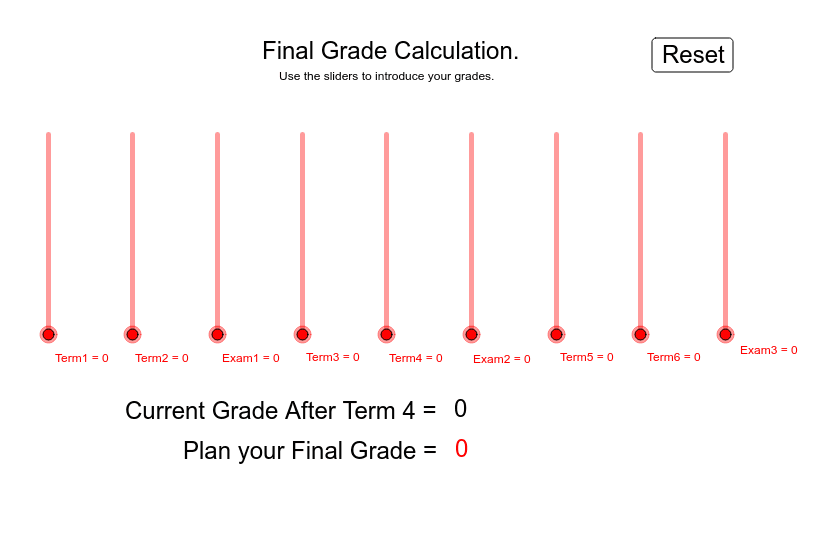The image size is (840, 556).
Task: Click the Term1 slider handle
Action: (x=48, y=335)
